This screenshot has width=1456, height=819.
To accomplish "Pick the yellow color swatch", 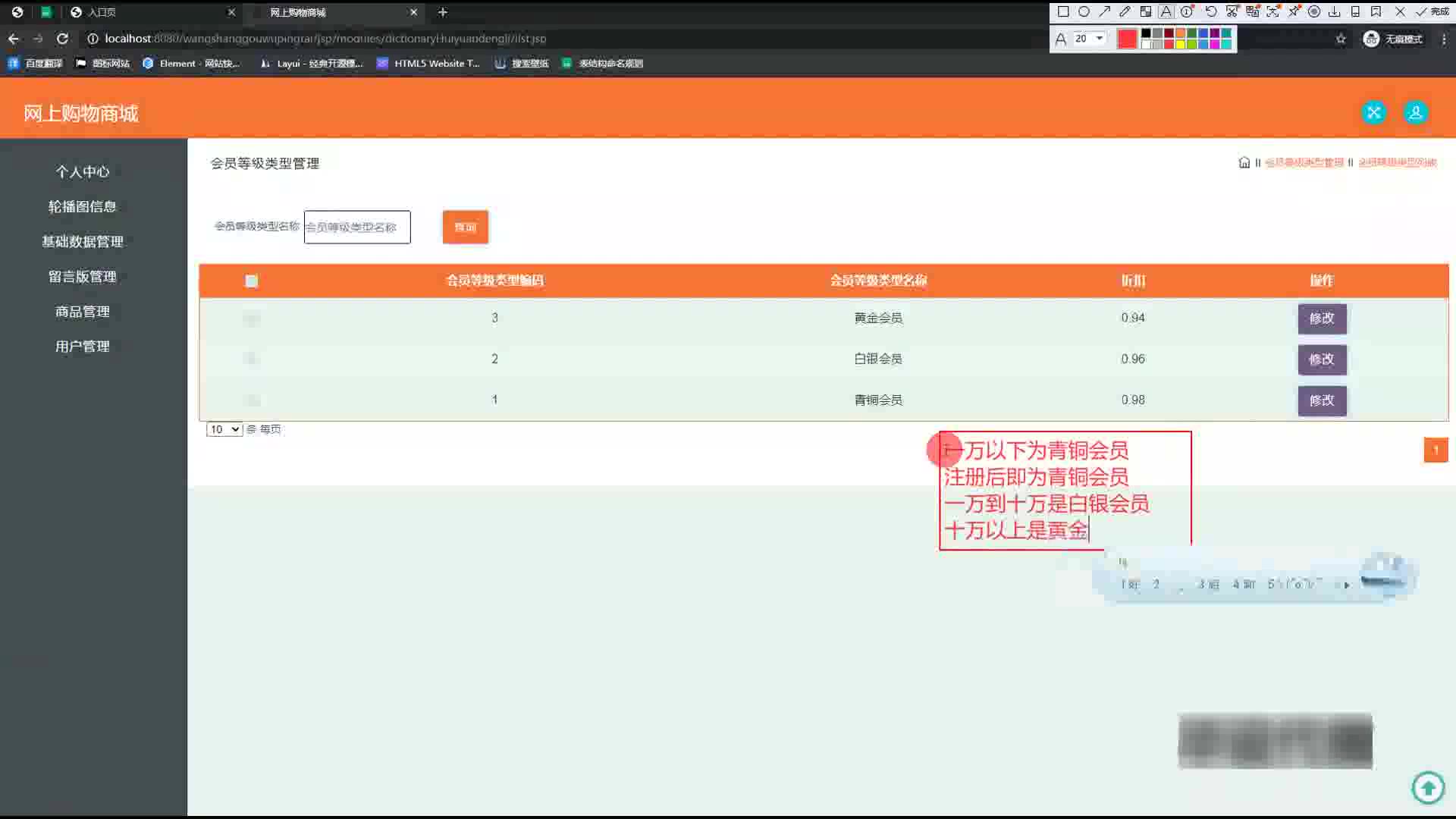I will (x=1180, y=45).
